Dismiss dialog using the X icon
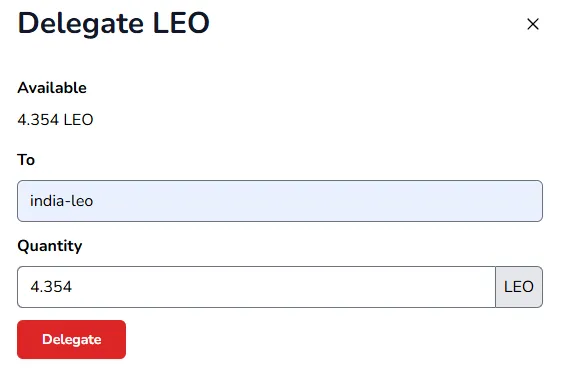The image size is (565, 374). (x=533, y=24)
